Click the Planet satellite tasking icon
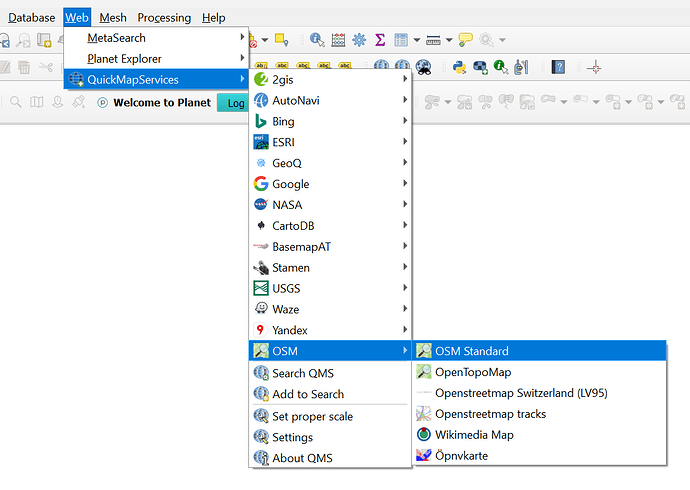Viewport: 690px width, 490px height. click(79, 102)
